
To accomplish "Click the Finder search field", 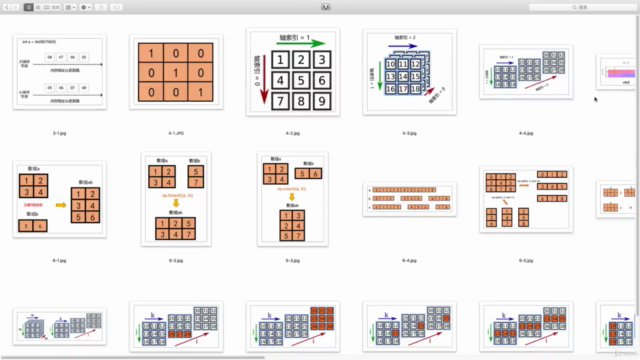I will tap(582, 7).
